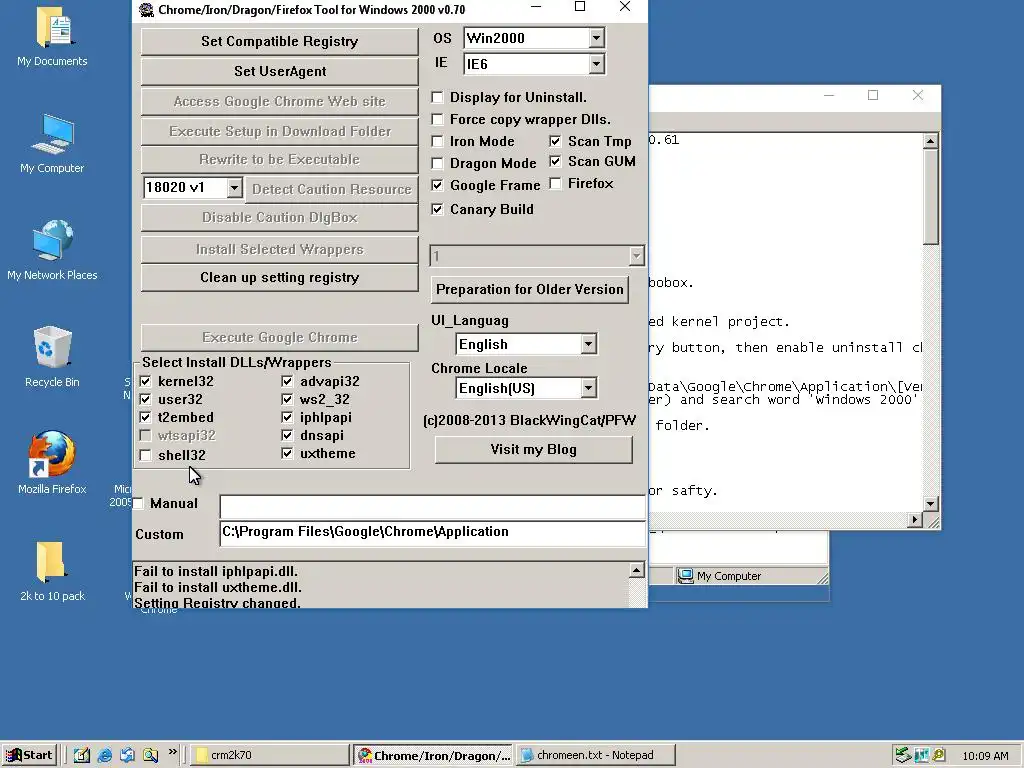1024x768 pixels.
Task: Click the Manual path input field
Action: point(432,507)
